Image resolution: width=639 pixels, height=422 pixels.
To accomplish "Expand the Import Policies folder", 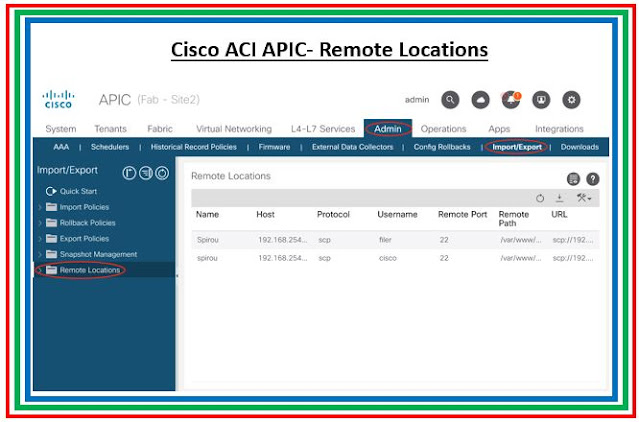I will pyautogui.click(x=41, y=207).
